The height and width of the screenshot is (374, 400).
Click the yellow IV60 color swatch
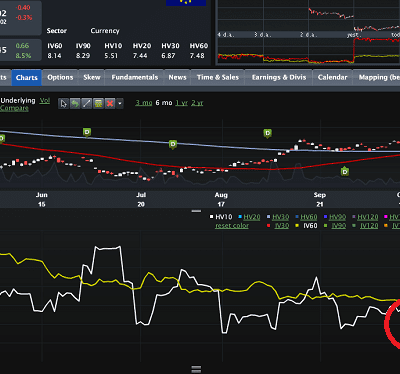[x=297, y=226]
